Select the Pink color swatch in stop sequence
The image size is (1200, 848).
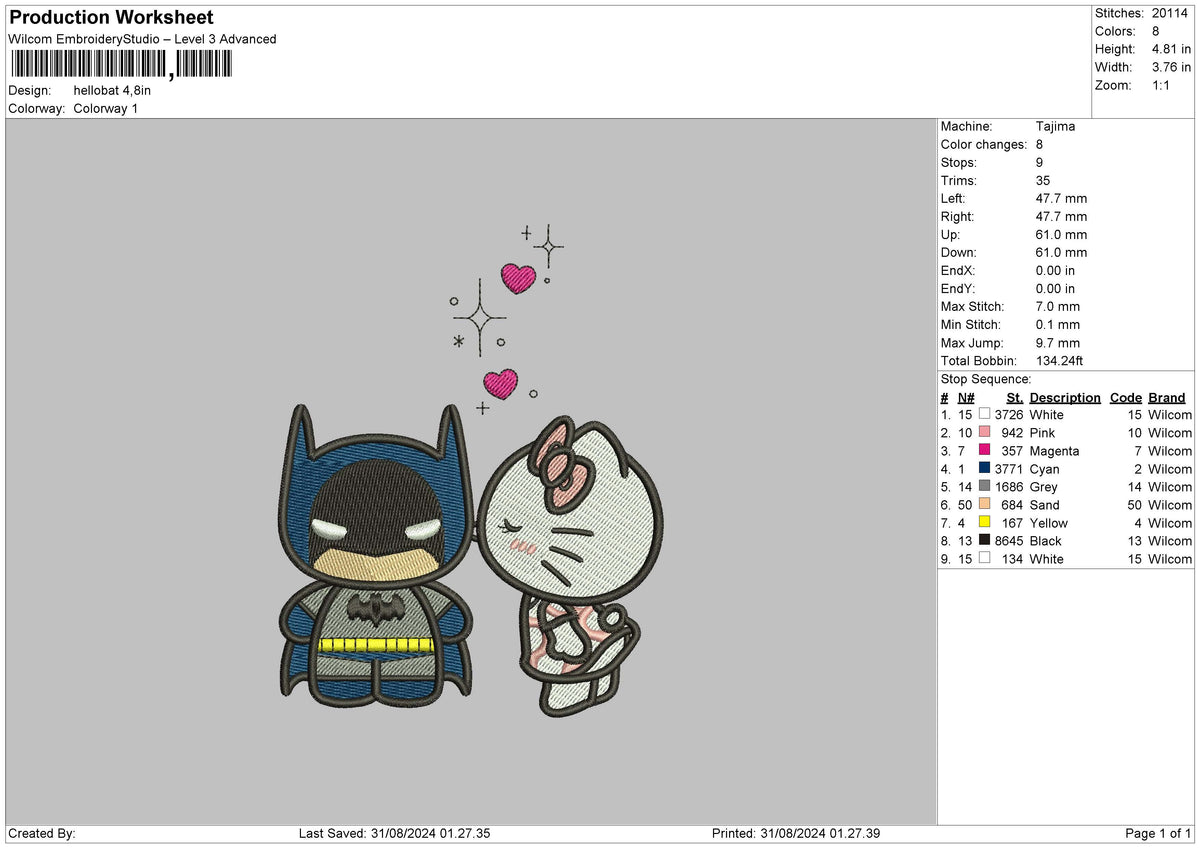point(984,432)
